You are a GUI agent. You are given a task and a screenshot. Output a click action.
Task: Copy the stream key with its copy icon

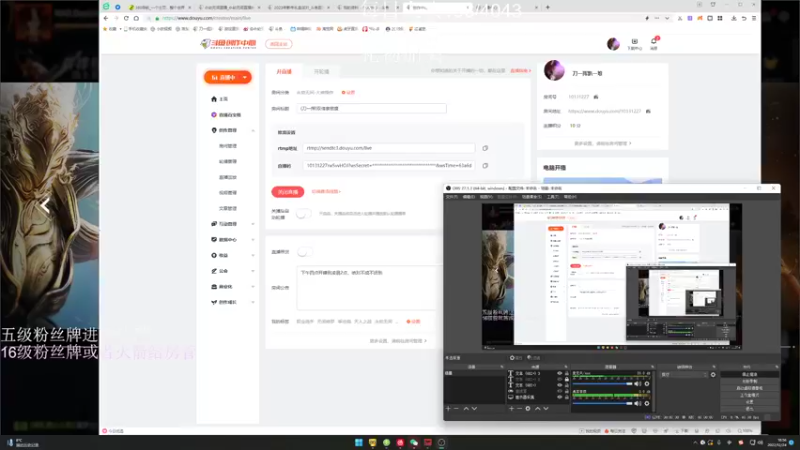tap(485, 165)
